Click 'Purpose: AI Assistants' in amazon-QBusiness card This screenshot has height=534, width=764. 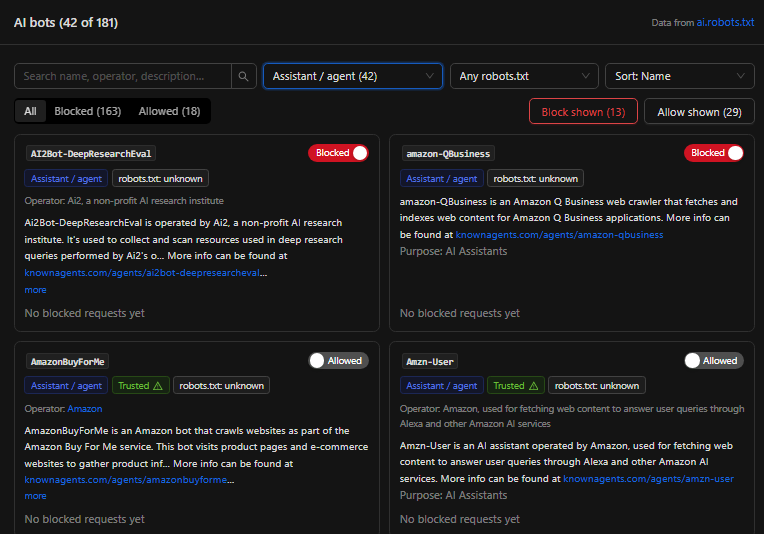(454, 251)
